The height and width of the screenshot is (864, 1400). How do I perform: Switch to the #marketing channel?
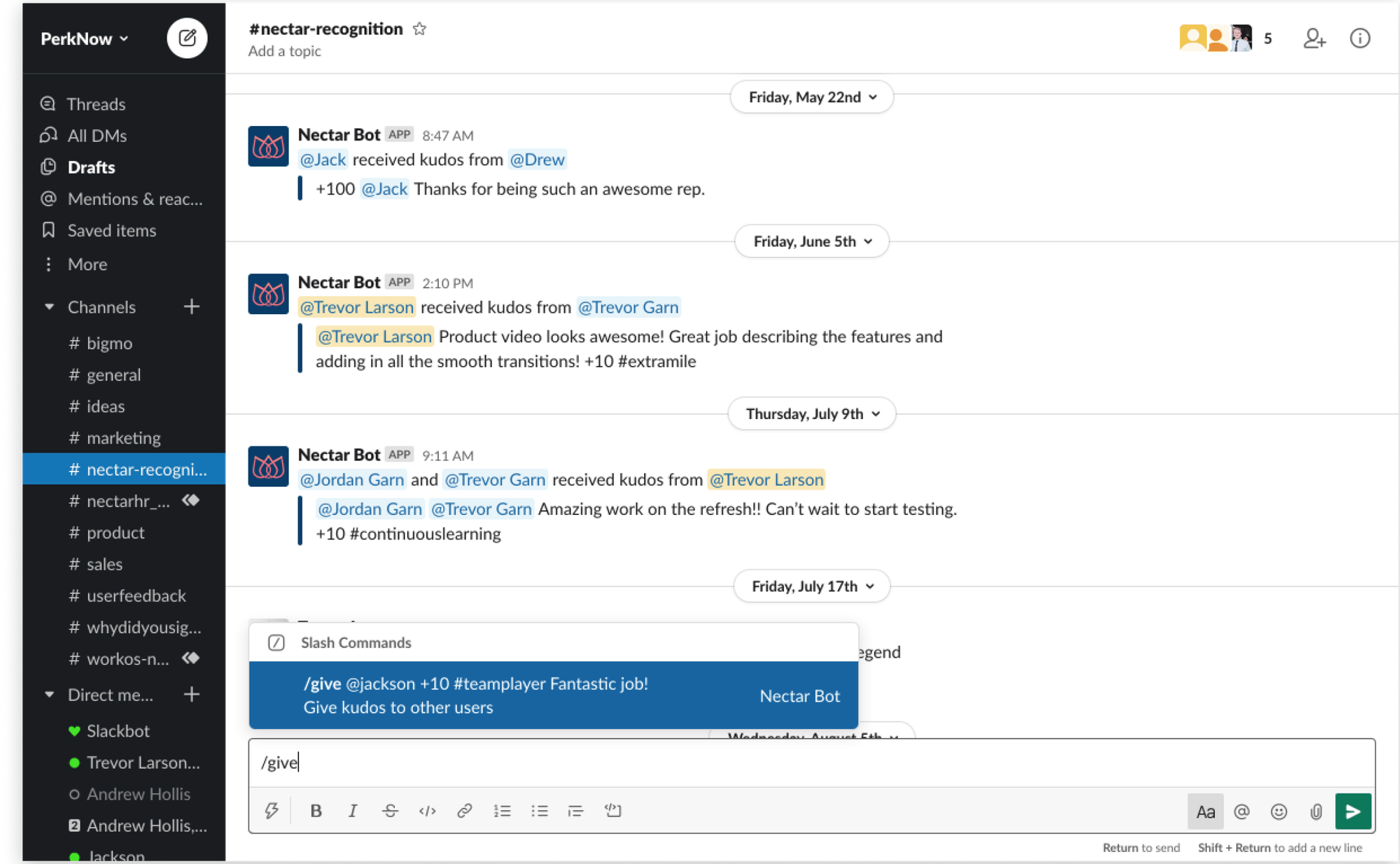(x=123, y=437)
